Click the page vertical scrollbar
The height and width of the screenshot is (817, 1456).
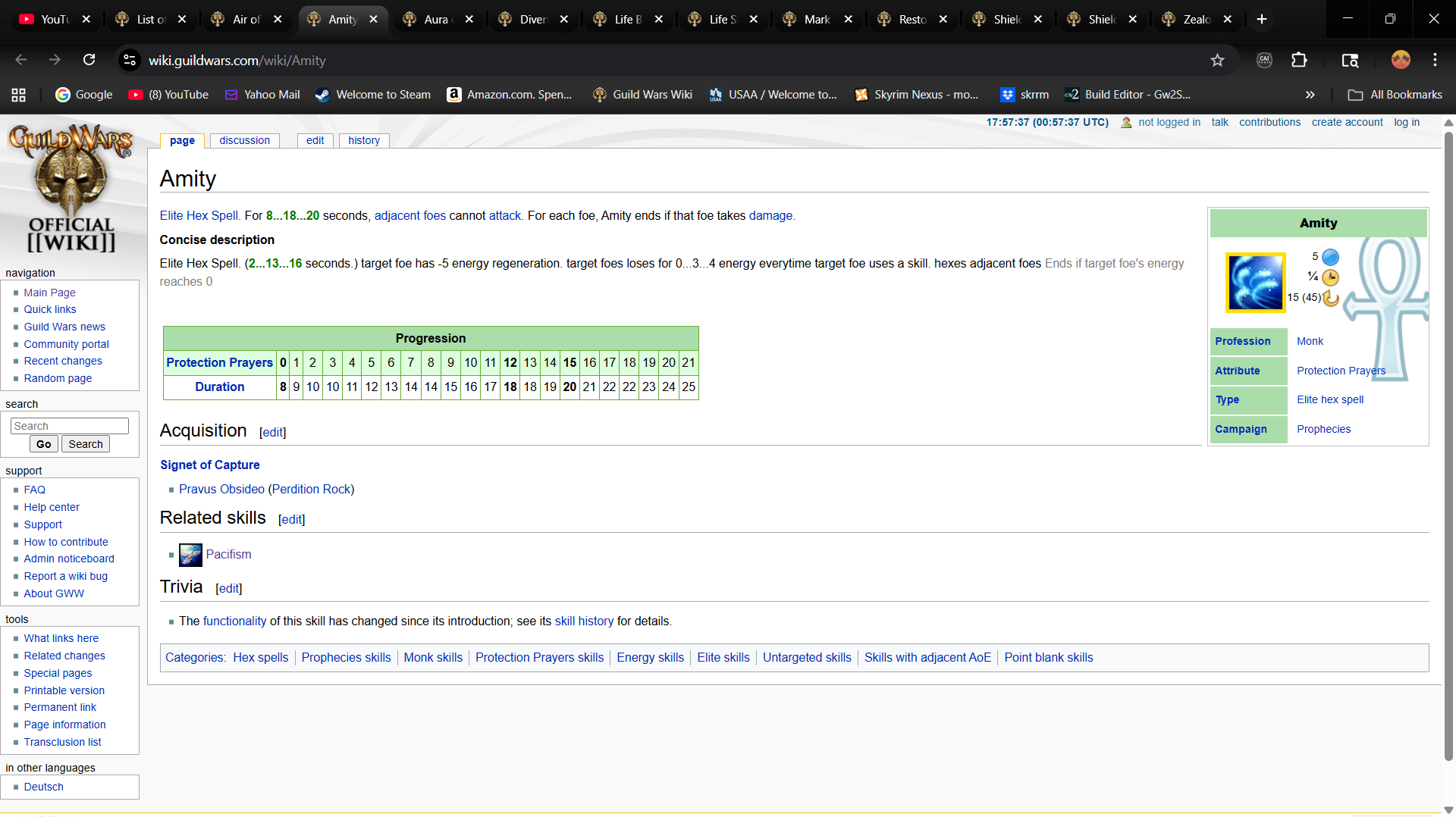click(1448, 446)
